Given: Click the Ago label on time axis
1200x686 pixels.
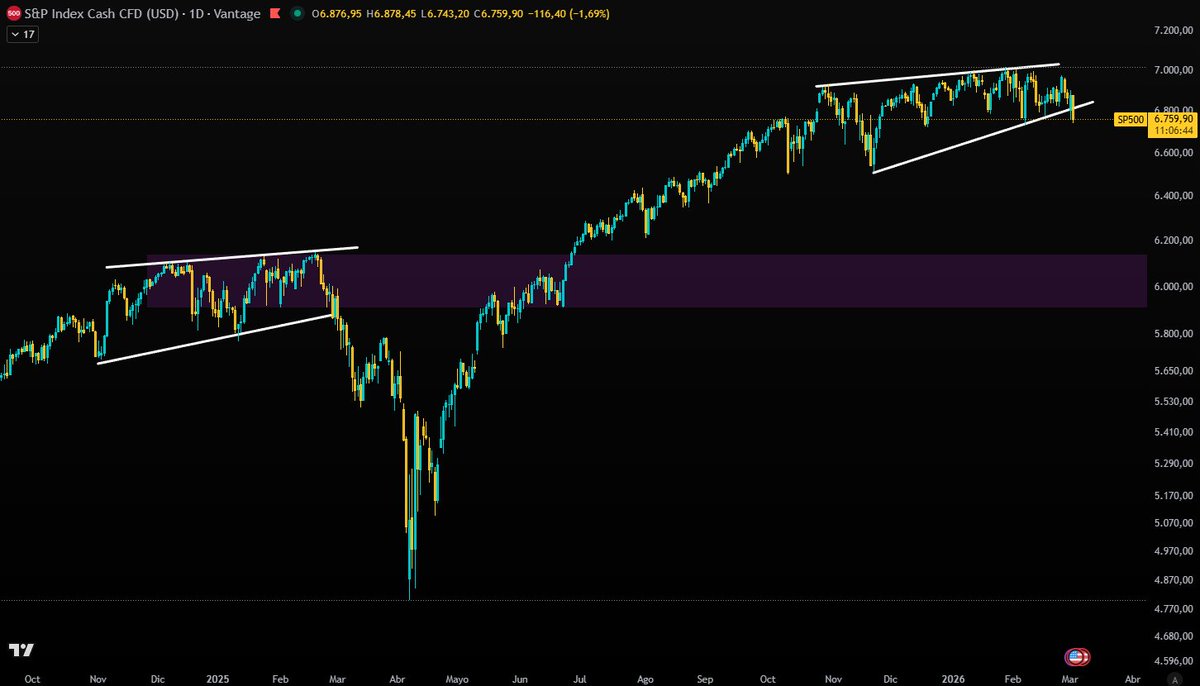Looking at the screenshot, I should click(x=644, y=677).
